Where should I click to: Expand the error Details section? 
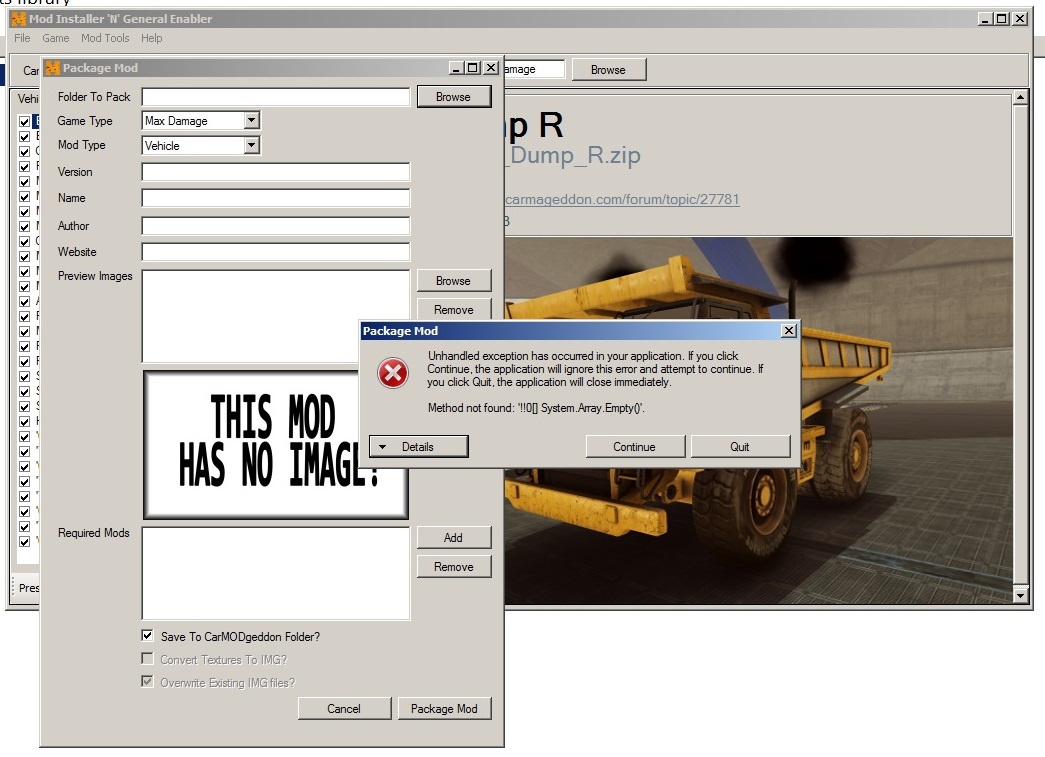(418, 447)
